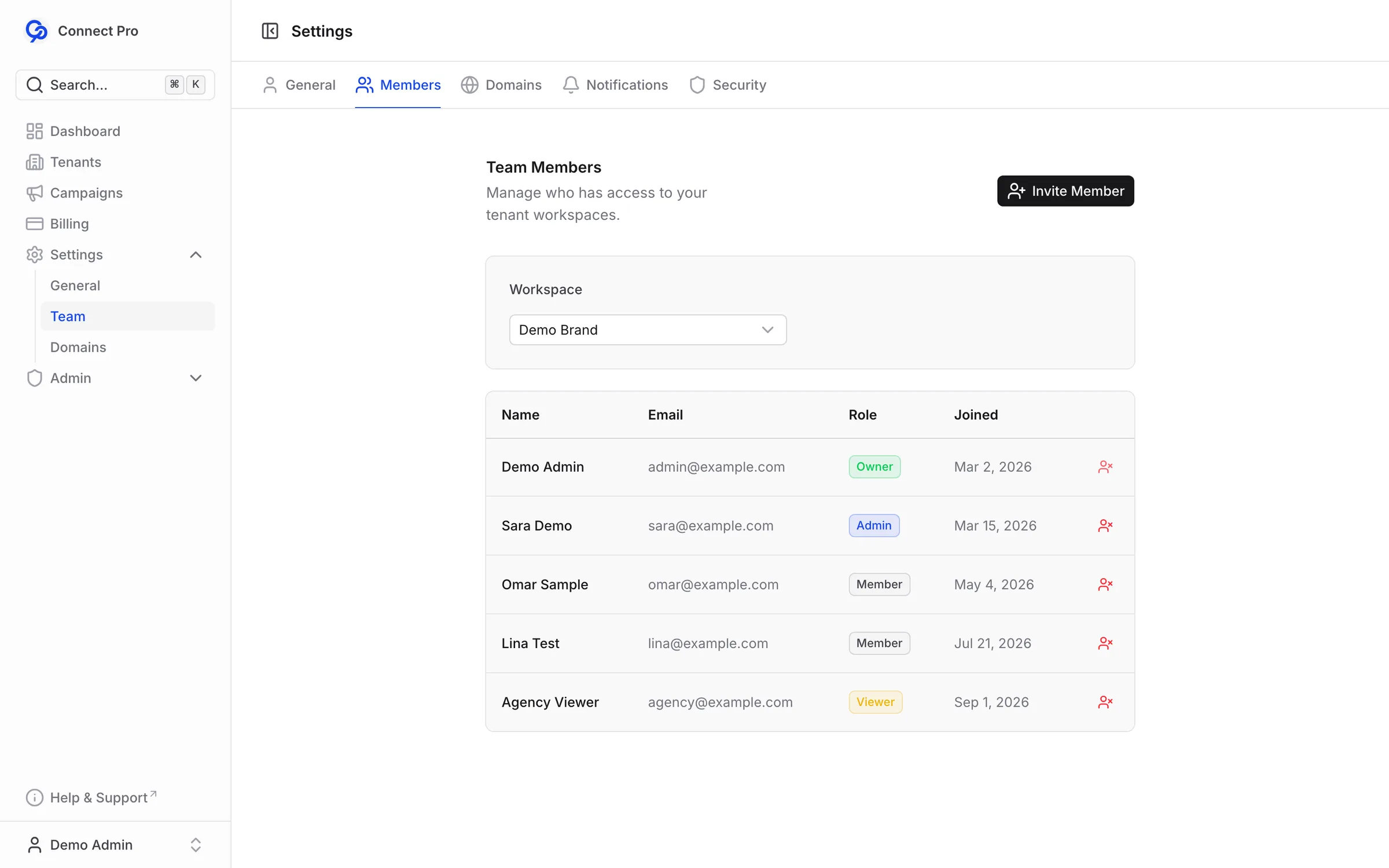Click Lina Test's Member role badge
The image size is (1389, 868).
click(x=879, y=643)
